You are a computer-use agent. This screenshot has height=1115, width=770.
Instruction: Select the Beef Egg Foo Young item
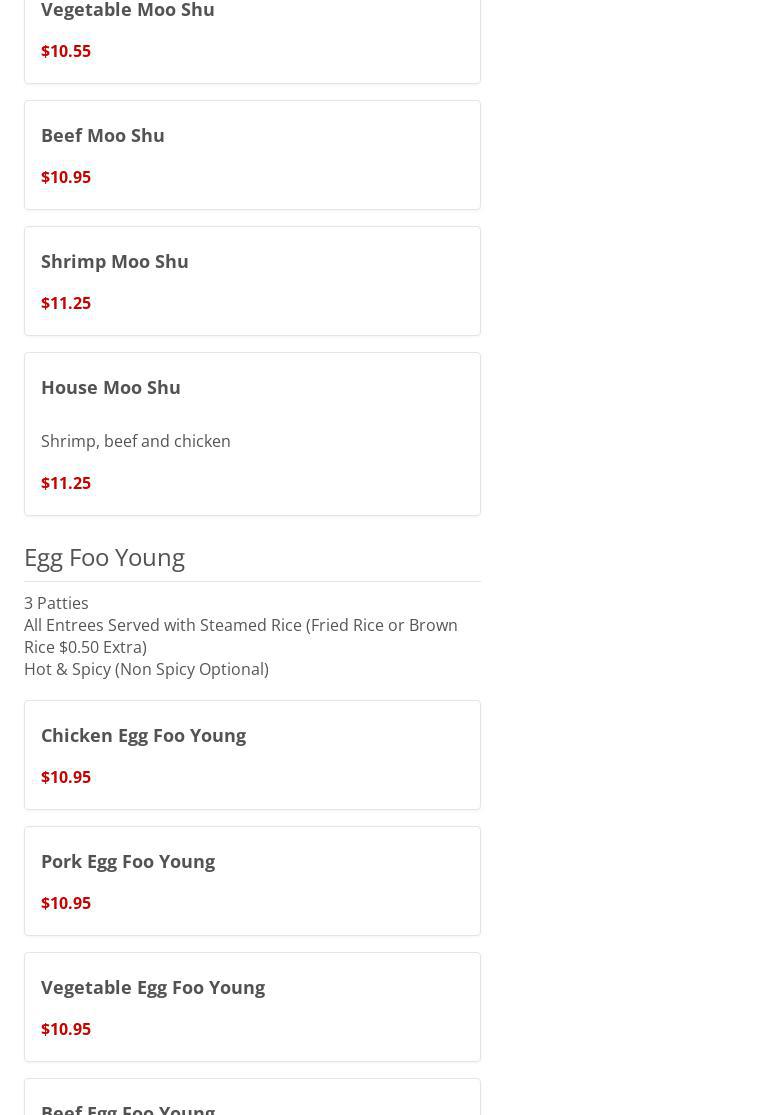click(x=128, y=1107)
